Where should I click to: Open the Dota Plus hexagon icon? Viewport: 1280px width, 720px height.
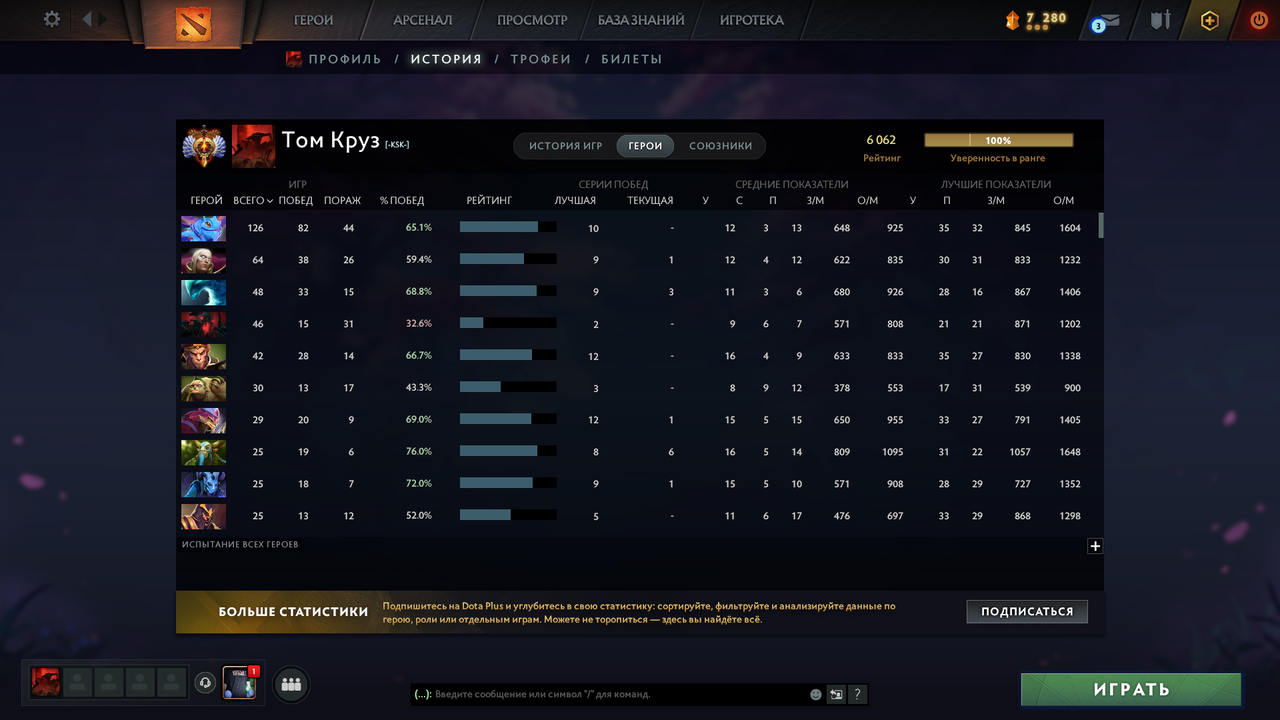(x=1210, y=20)
